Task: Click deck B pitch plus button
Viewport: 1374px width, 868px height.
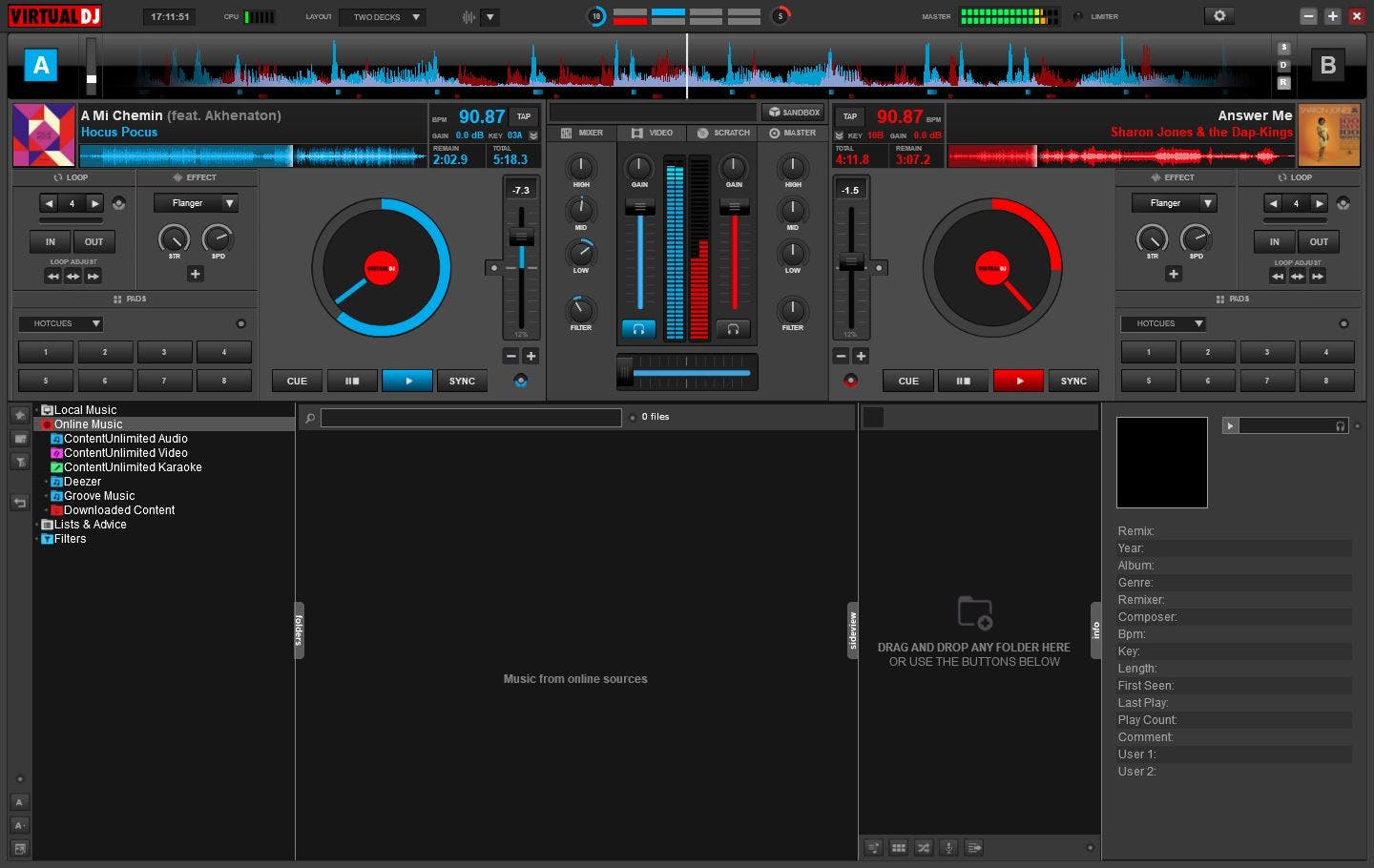Action: pos(860,356)
